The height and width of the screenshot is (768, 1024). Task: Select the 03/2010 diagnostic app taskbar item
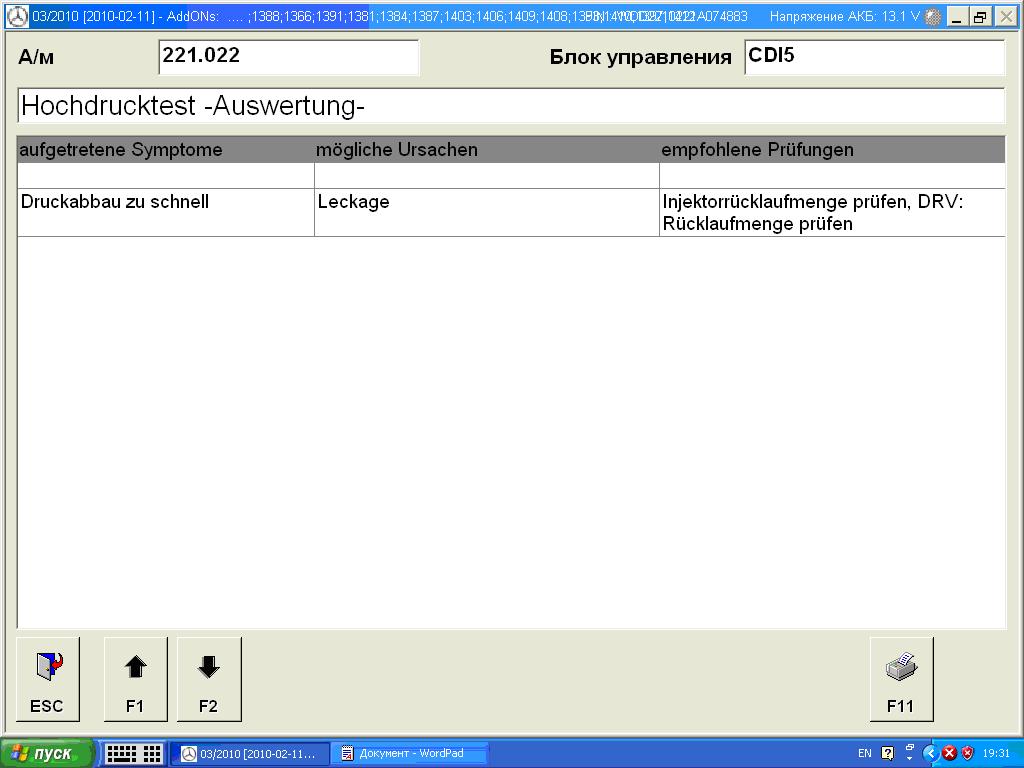[x=250, y=754]
